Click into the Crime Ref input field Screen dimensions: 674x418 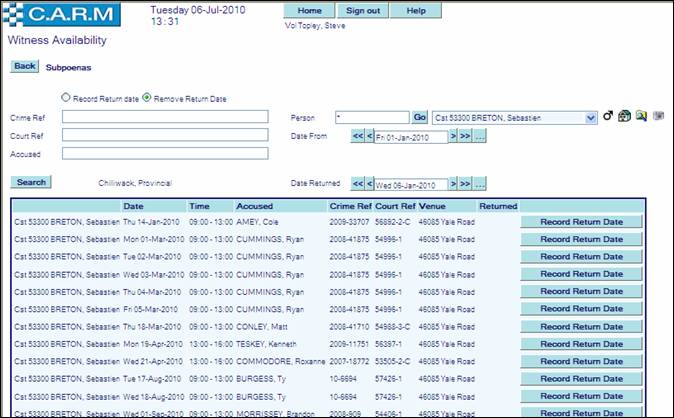165,117
